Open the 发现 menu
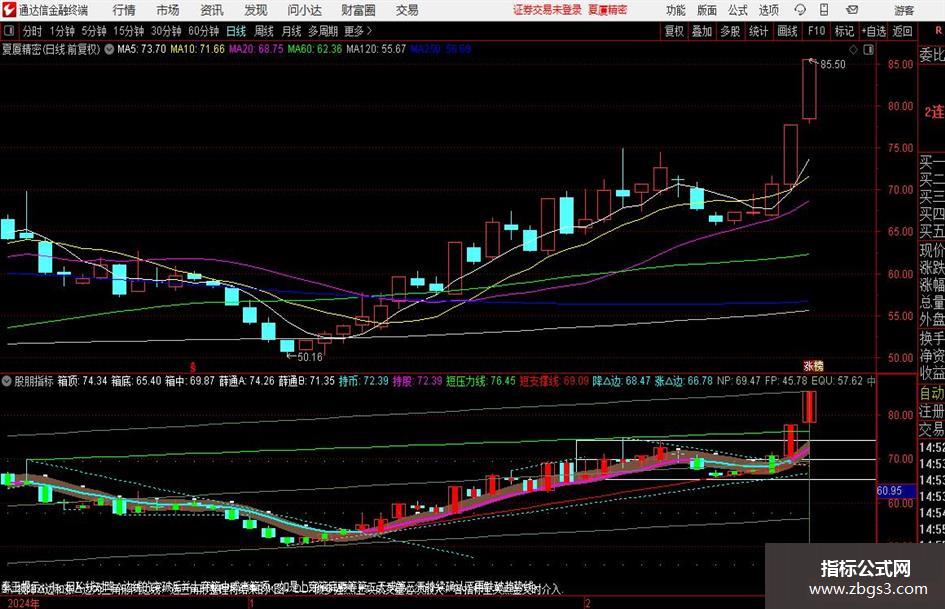The width and height of the screenshot is (945, 609). pos(256,10)
